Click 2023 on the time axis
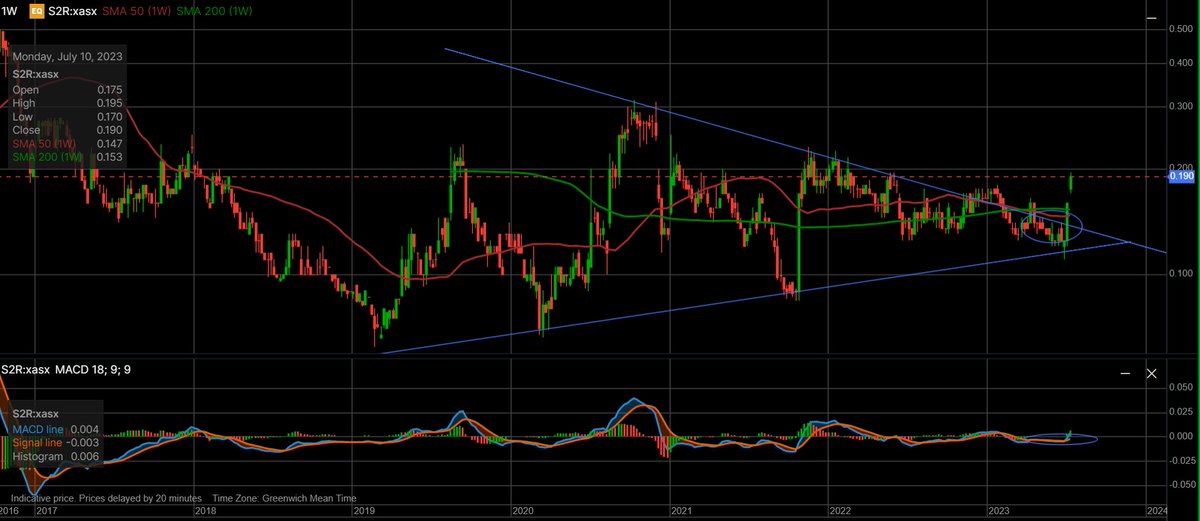The image size is (1200, 521). (998, 511)
